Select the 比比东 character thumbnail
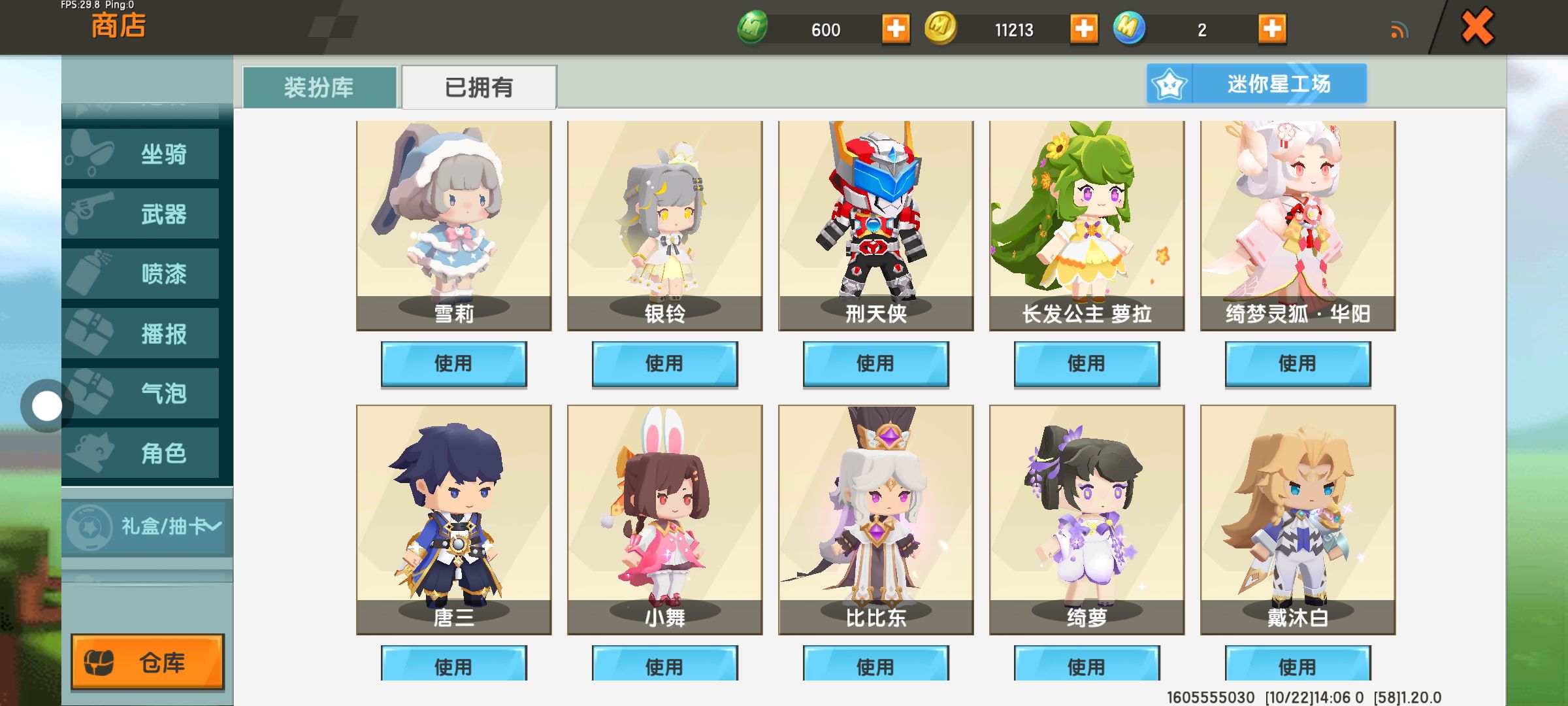This screenshot has width=1568, height=706. 875,520
